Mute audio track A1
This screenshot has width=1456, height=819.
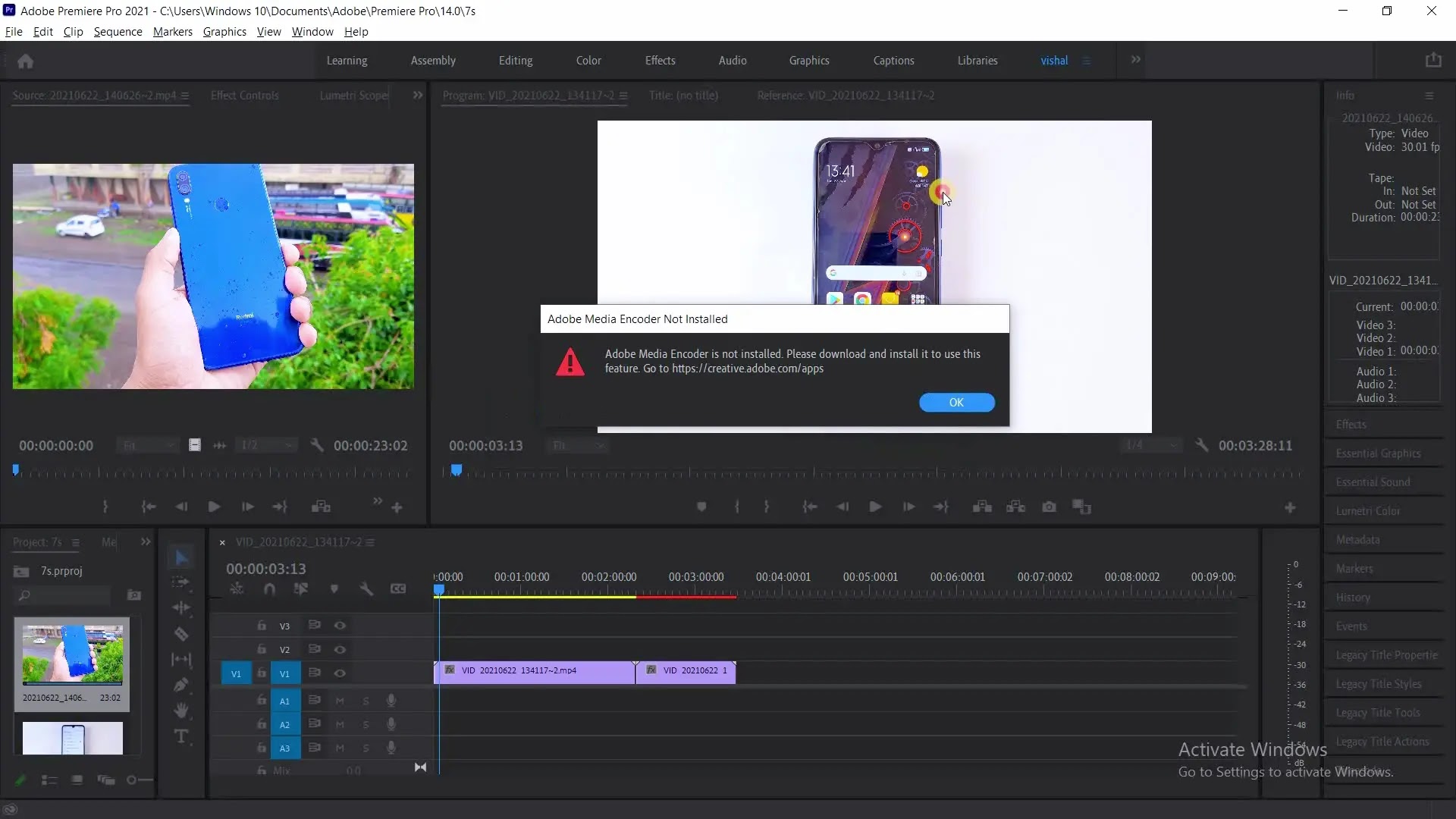(x=340, y=701)
